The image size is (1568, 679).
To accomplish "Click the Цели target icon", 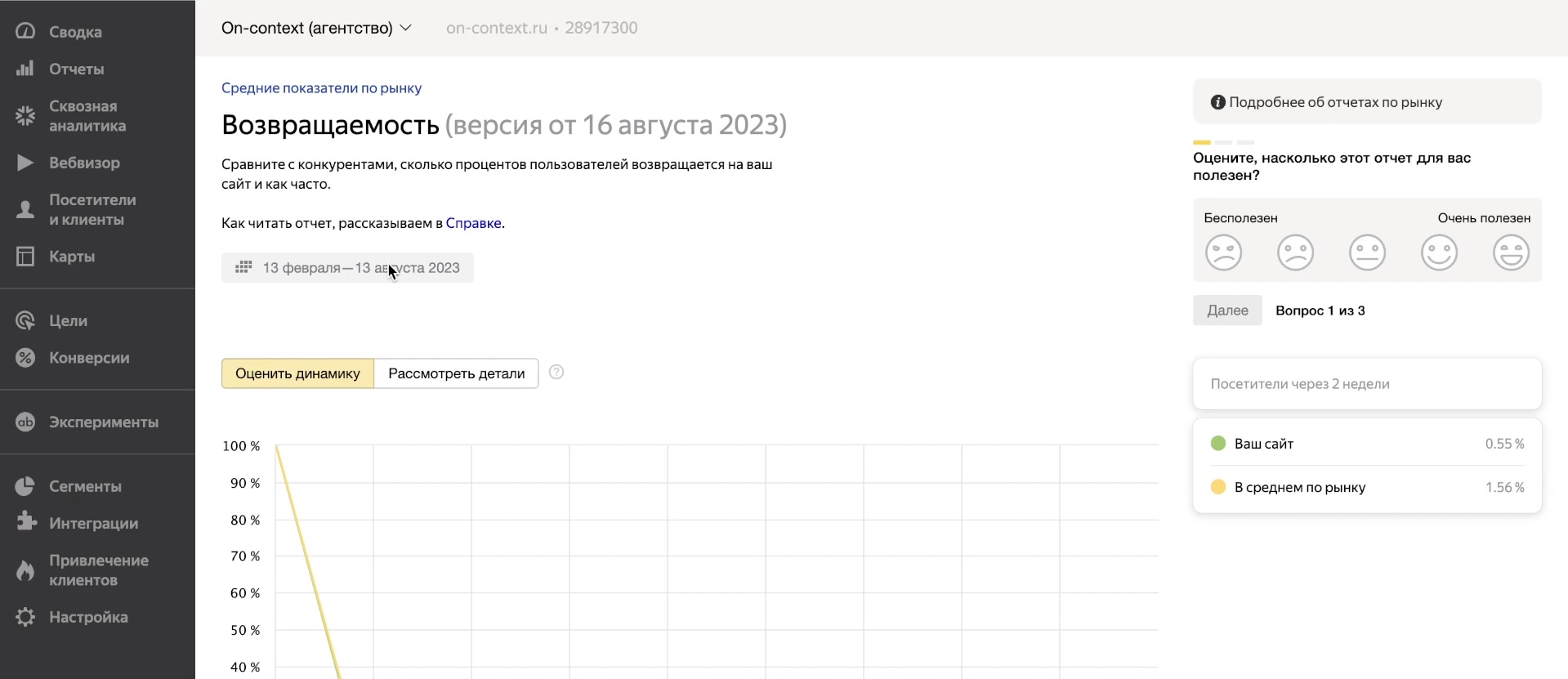I will tap(25, 321).
